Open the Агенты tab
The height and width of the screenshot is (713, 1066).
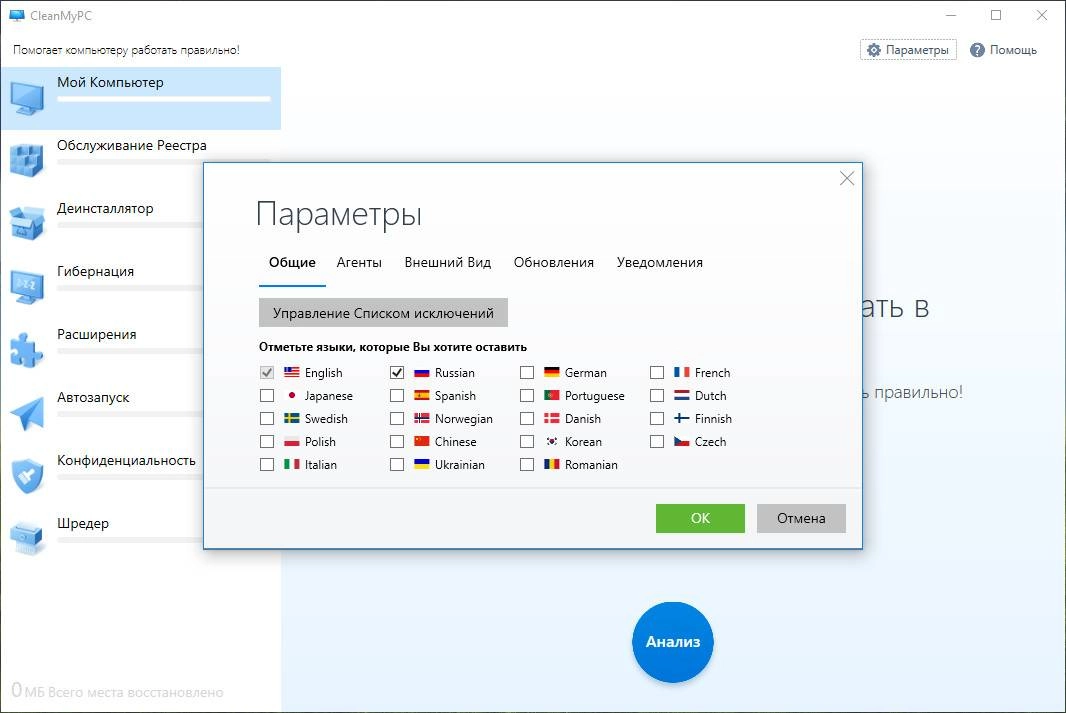(359, 263)
